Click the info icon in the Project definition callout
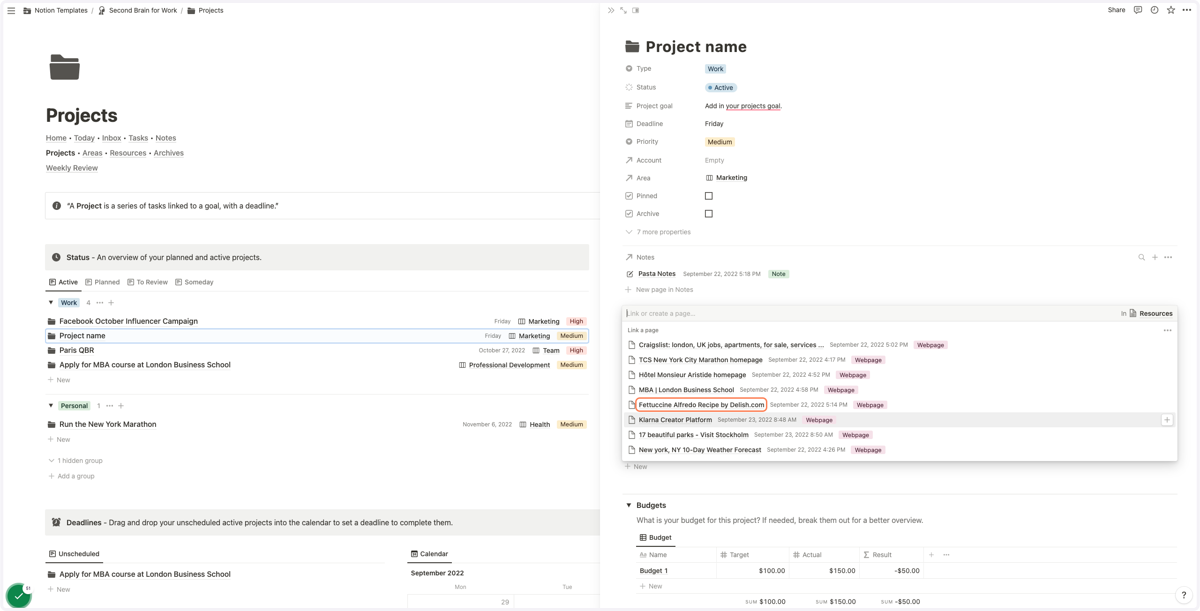 point(56,206)
